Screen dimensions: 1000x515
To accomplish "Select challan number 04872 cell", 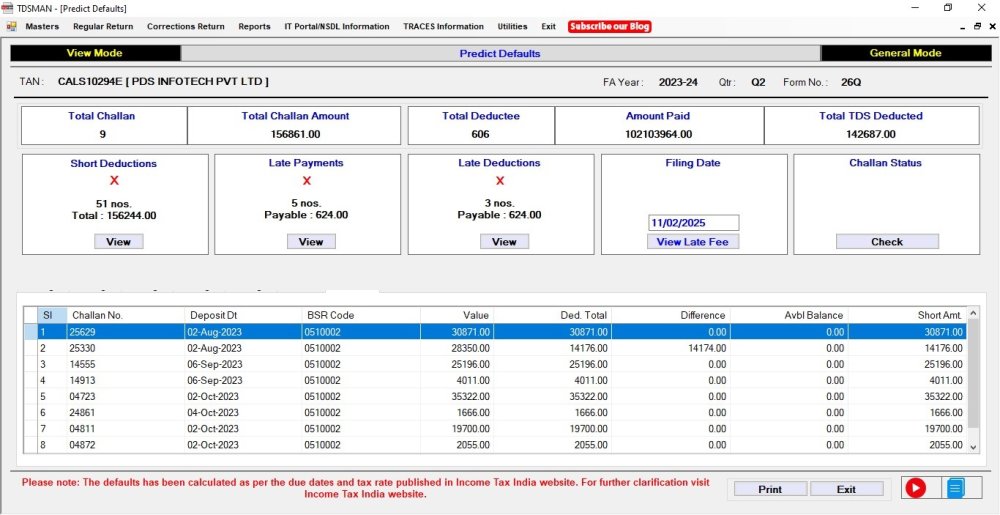I will tap(126, 445).
